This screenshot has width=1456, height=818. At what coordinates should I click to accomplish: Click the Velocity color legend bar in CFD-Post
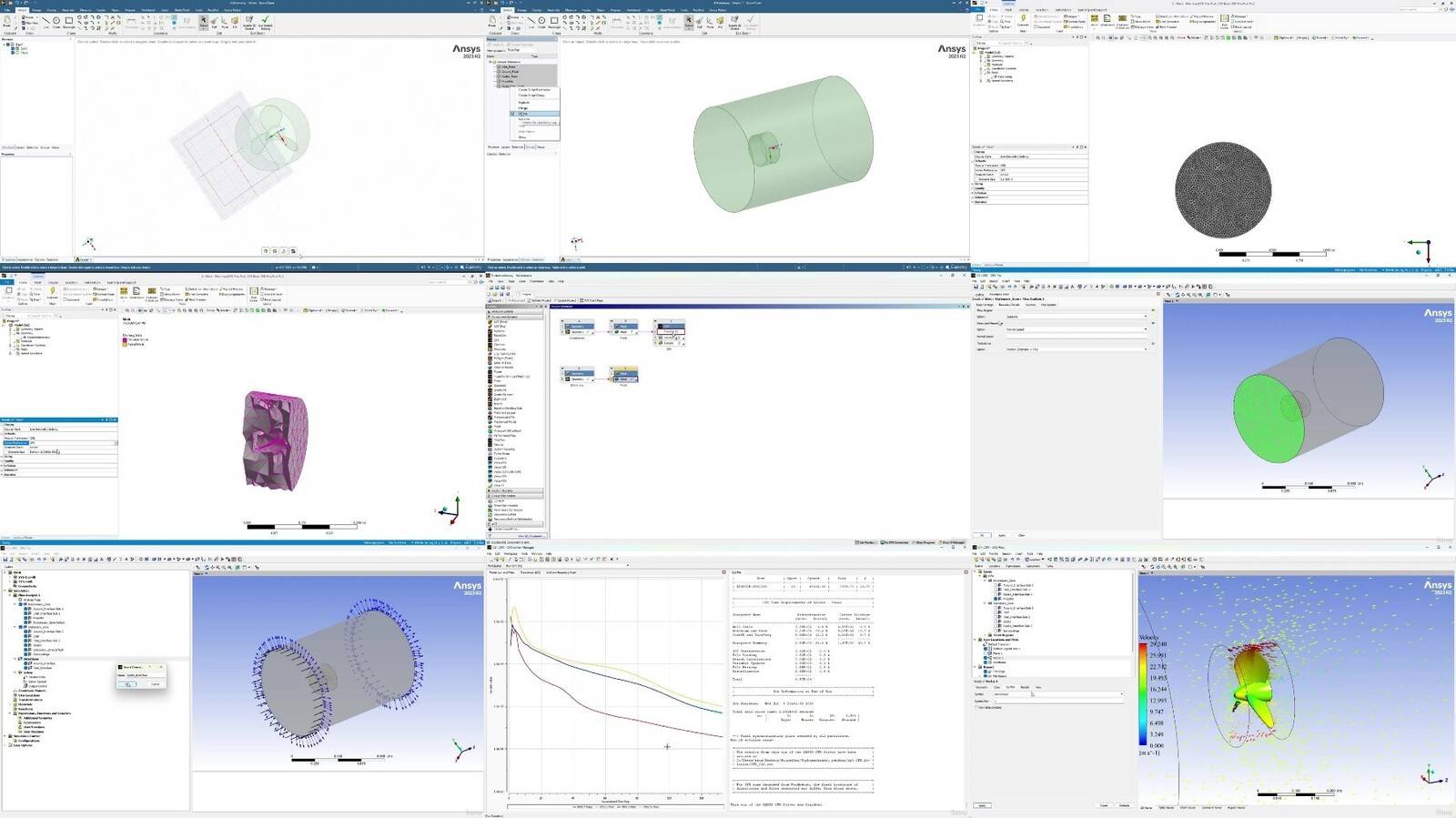coord(1143,694)
